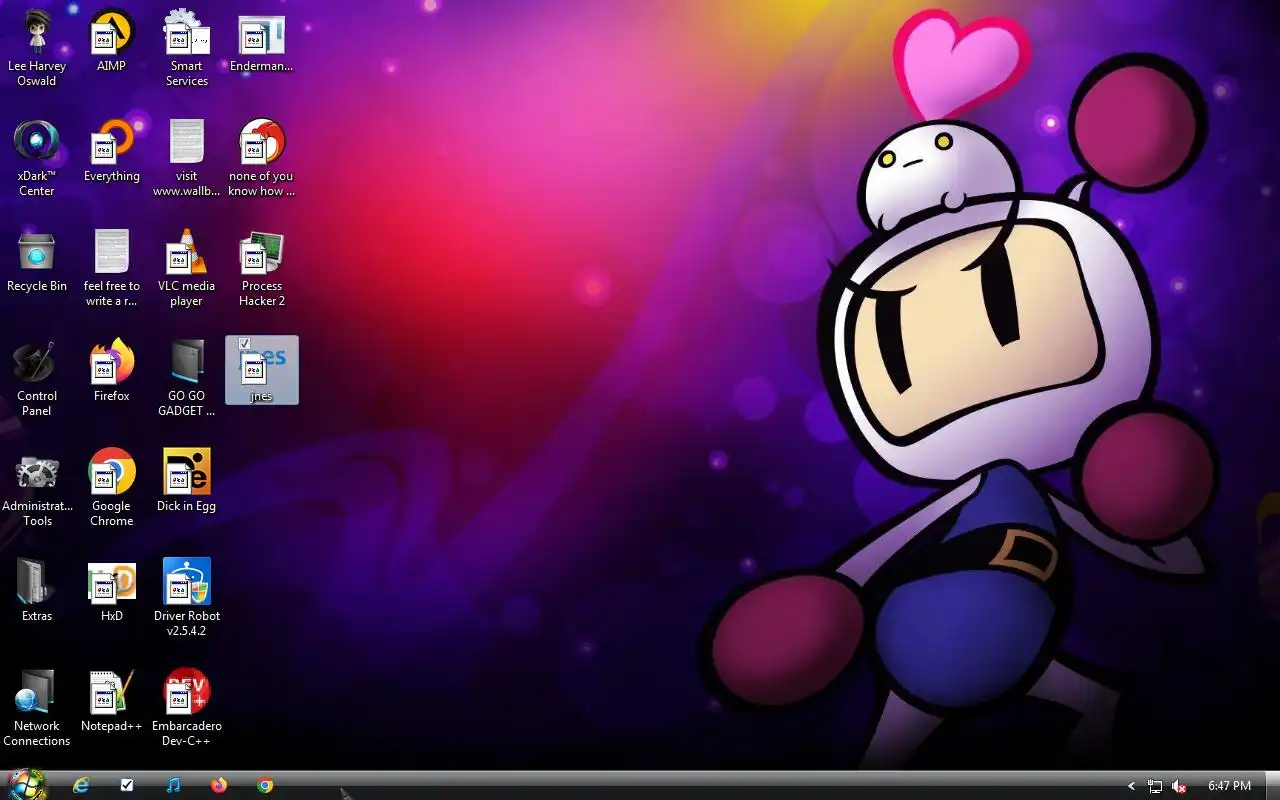The image size is (1280, 800).
Task: Select the GO GO GADGET folder icon
Action: [x=187, y=377]
